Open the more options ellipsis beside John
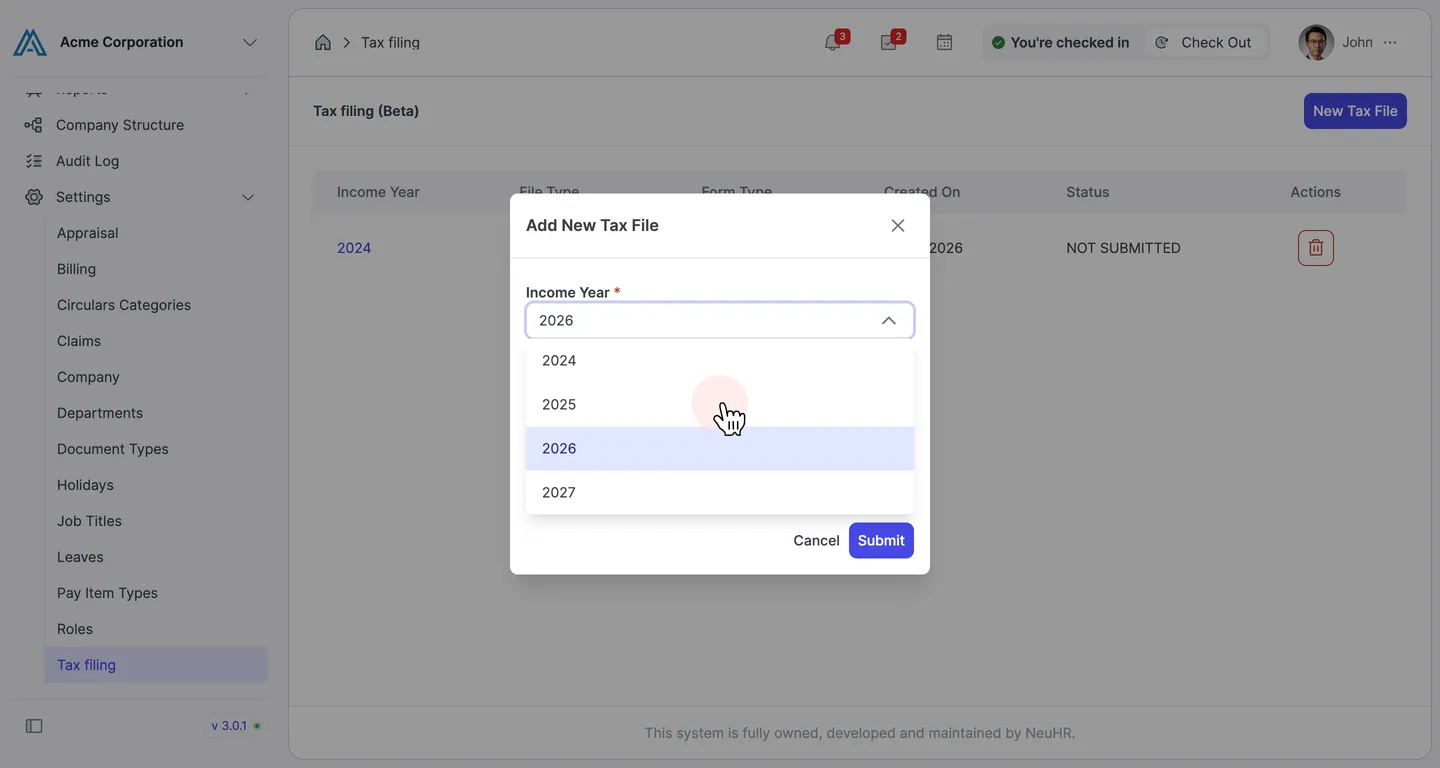This screenshot has width=1440, height=768. [x=1390, y=42]
